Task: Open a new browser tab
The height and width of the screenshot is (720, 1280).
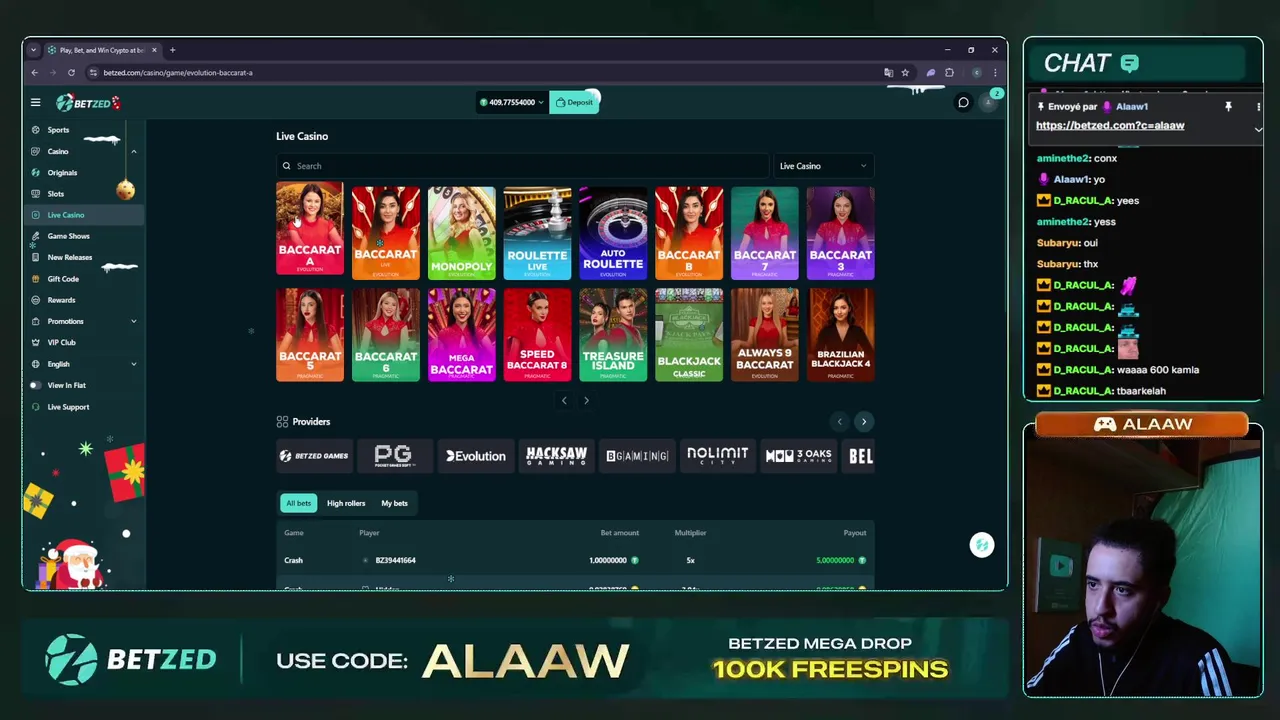Action: tap(172, 50)
